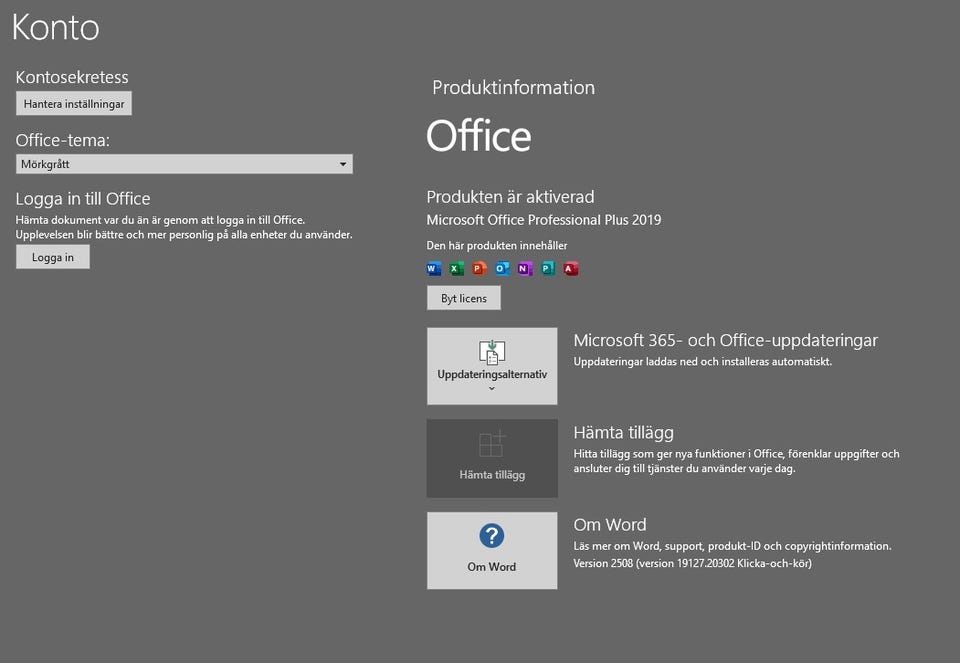Click the PowerPoint app icon
Screen dimensions: 960x663
479,268
